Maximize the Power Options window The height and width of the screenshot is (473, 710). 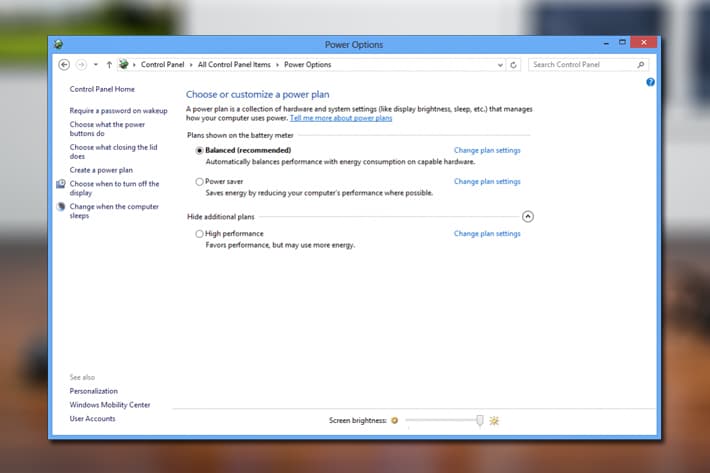click(x=622, y=43)
